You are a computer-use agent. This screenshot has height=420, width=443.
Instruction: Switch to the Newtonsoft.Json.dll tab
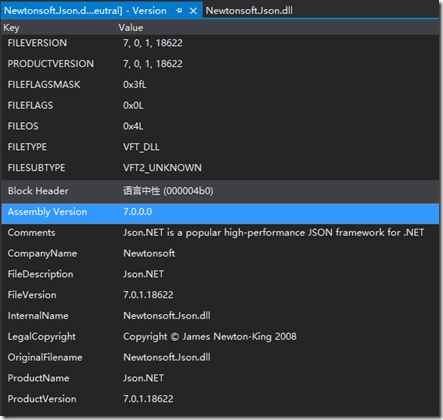coord(249,11)
